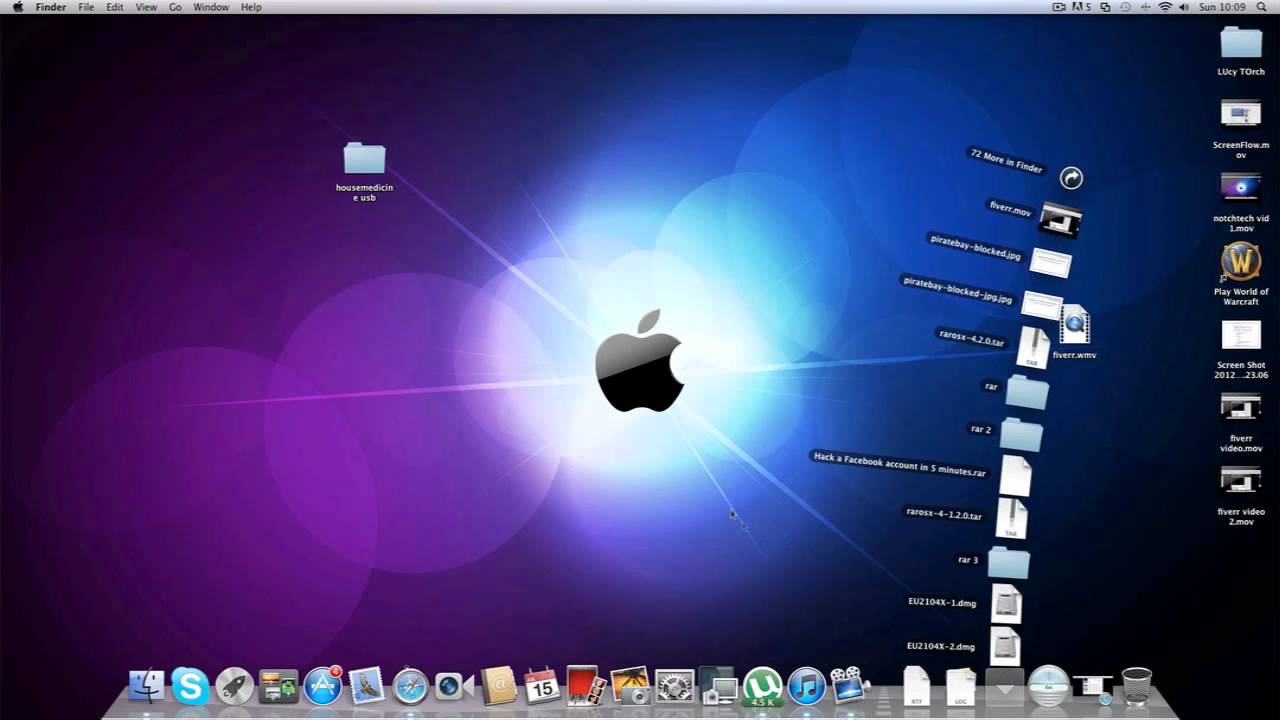1280x720 pixels.
Task: Click the Adobe updater menu bar icon
Action: (x=1081, y=7)
